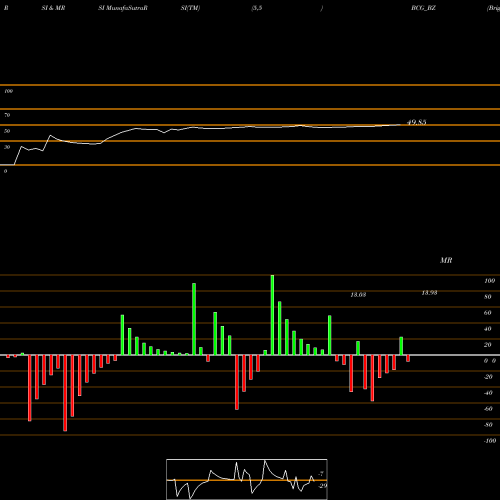Click the "MR" panel title
The height and width of the screenshot is (500, 500).
(x=446, y=260)
